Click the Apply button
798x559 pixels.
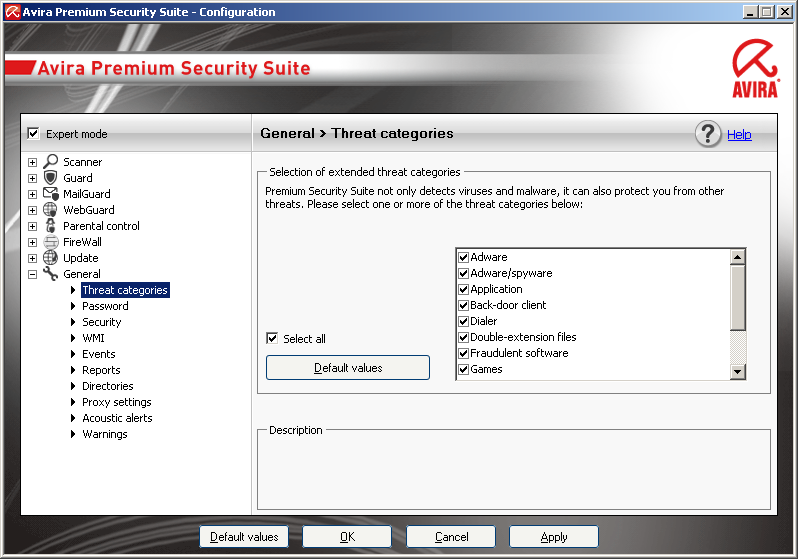(x=554, y=537)
